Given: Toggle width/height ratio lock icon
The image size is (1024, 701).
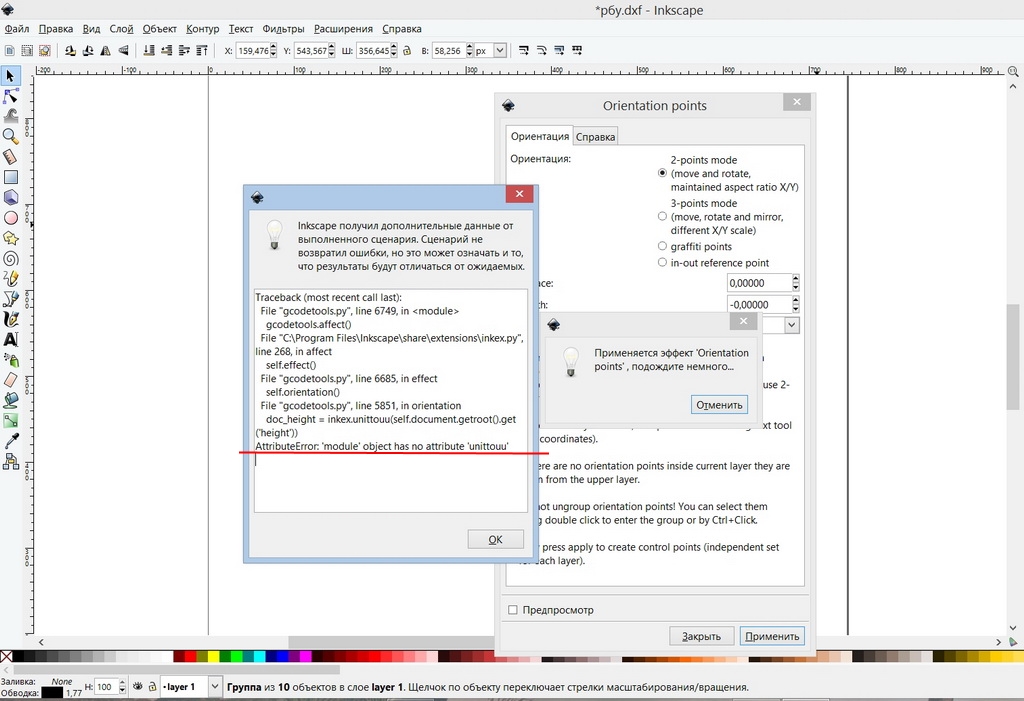Looking at the screenshot, I should pos(407,50).
